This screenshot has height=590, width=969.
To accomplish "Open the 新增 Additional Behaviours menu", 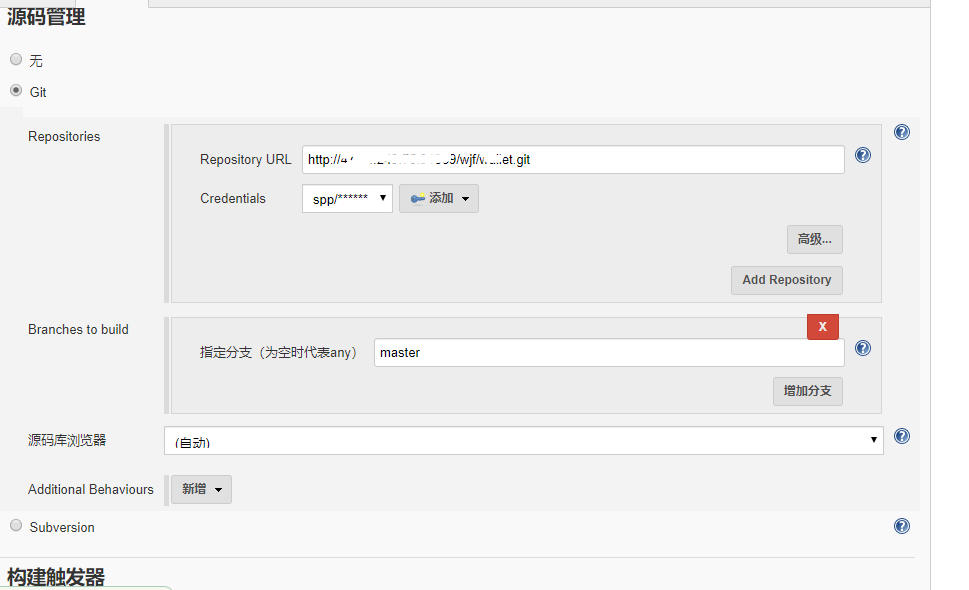I will (x=201, y=489).
